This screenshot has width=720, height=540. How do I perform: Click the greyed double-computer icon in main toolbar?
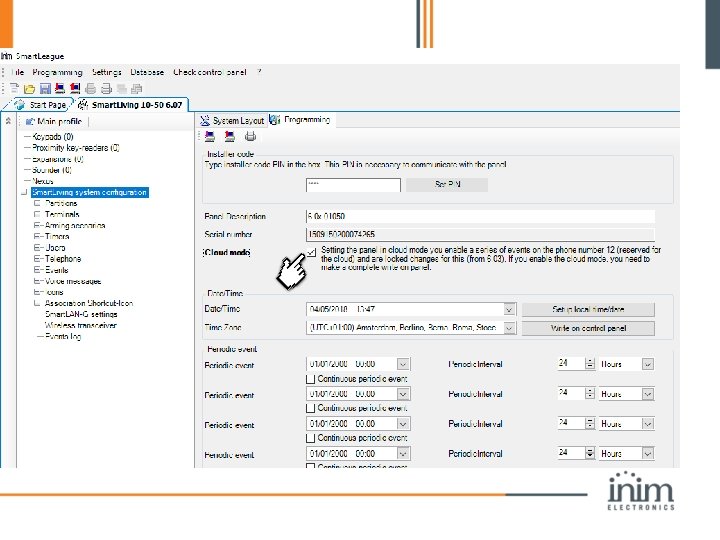(x=122, y=89)
